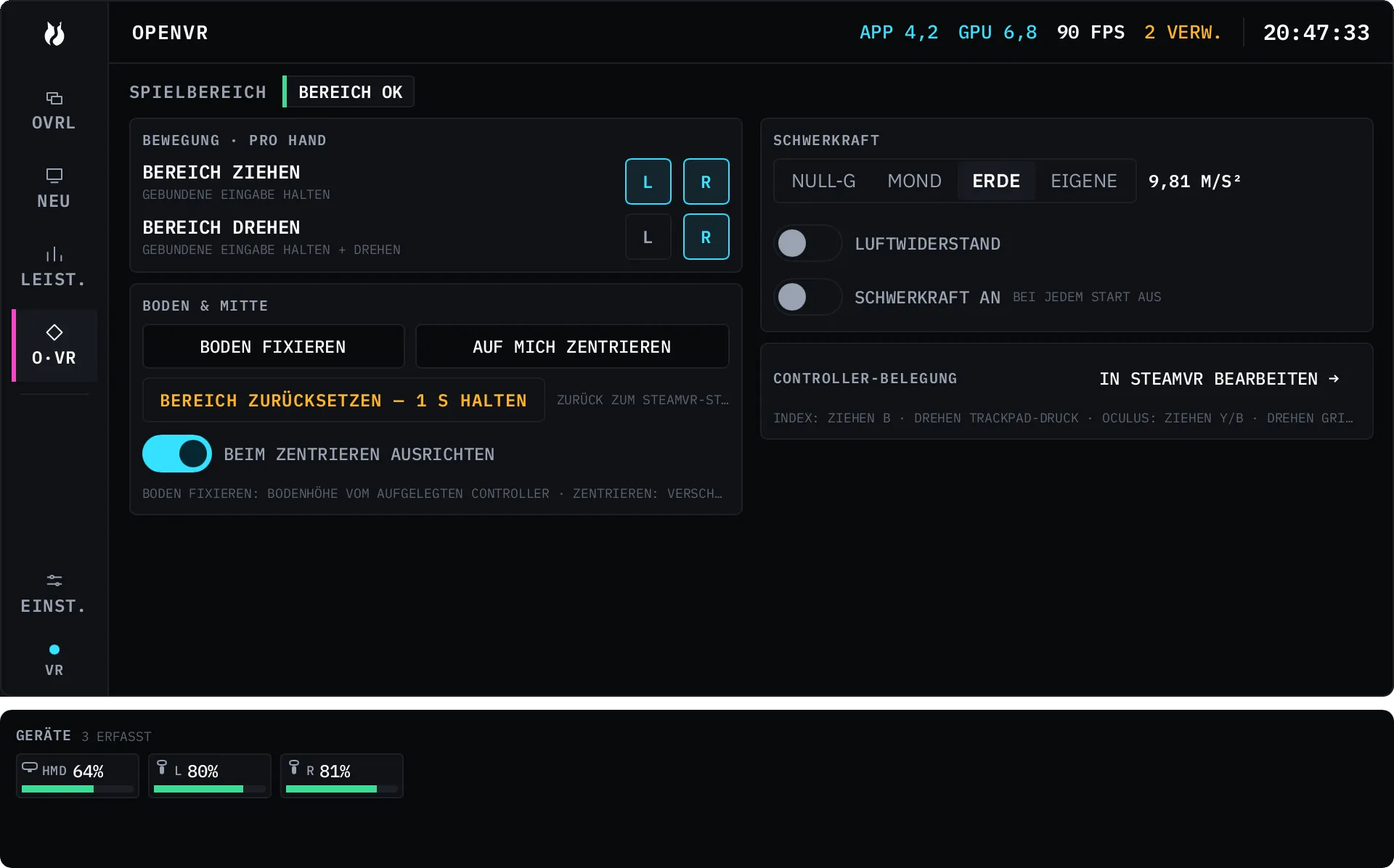
Task: Open the LEIST. performance sidebar item
Action: pos(54,267)
